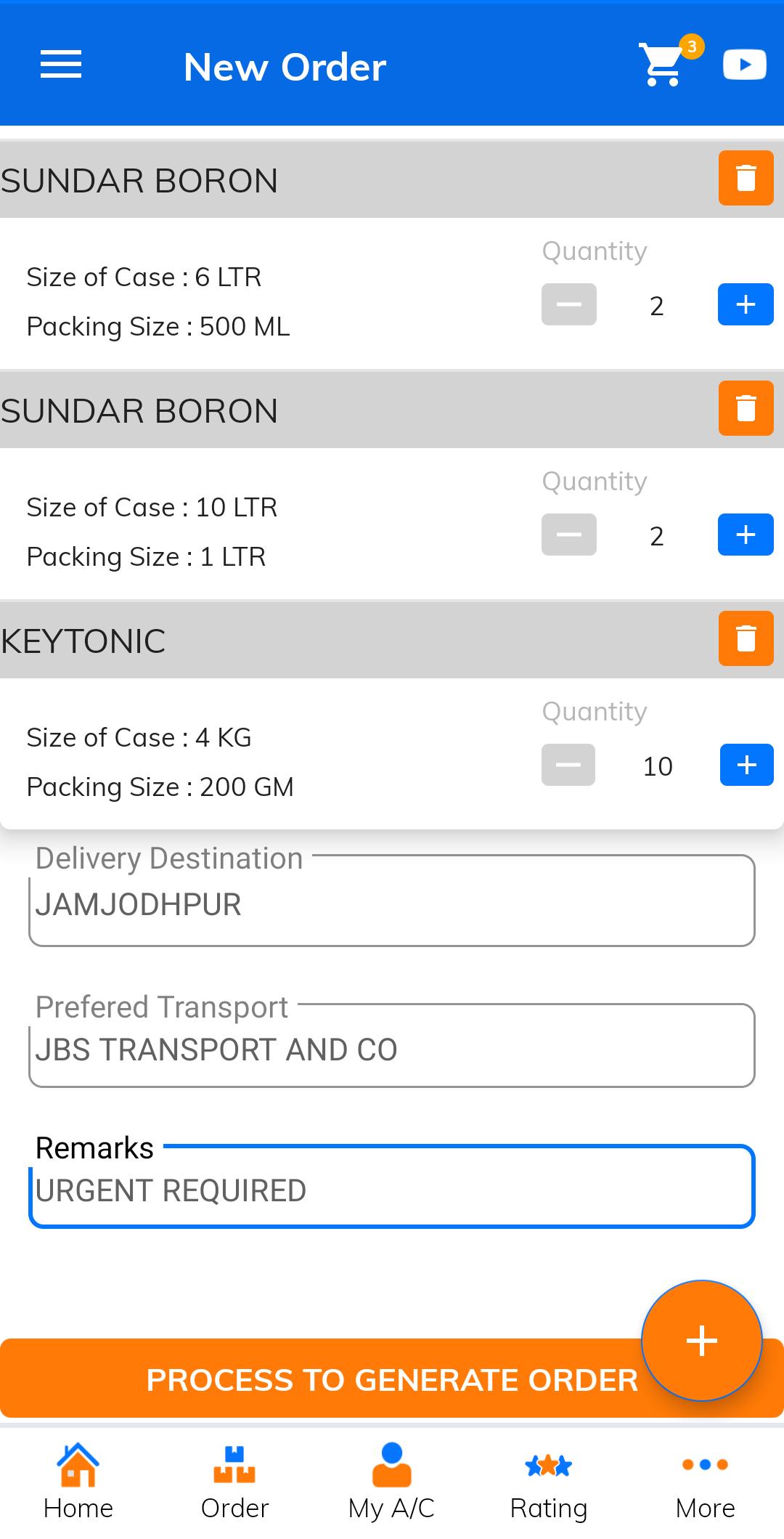
Task: Open the hamburger navigation menu
Action: click(x=61, y=65)
